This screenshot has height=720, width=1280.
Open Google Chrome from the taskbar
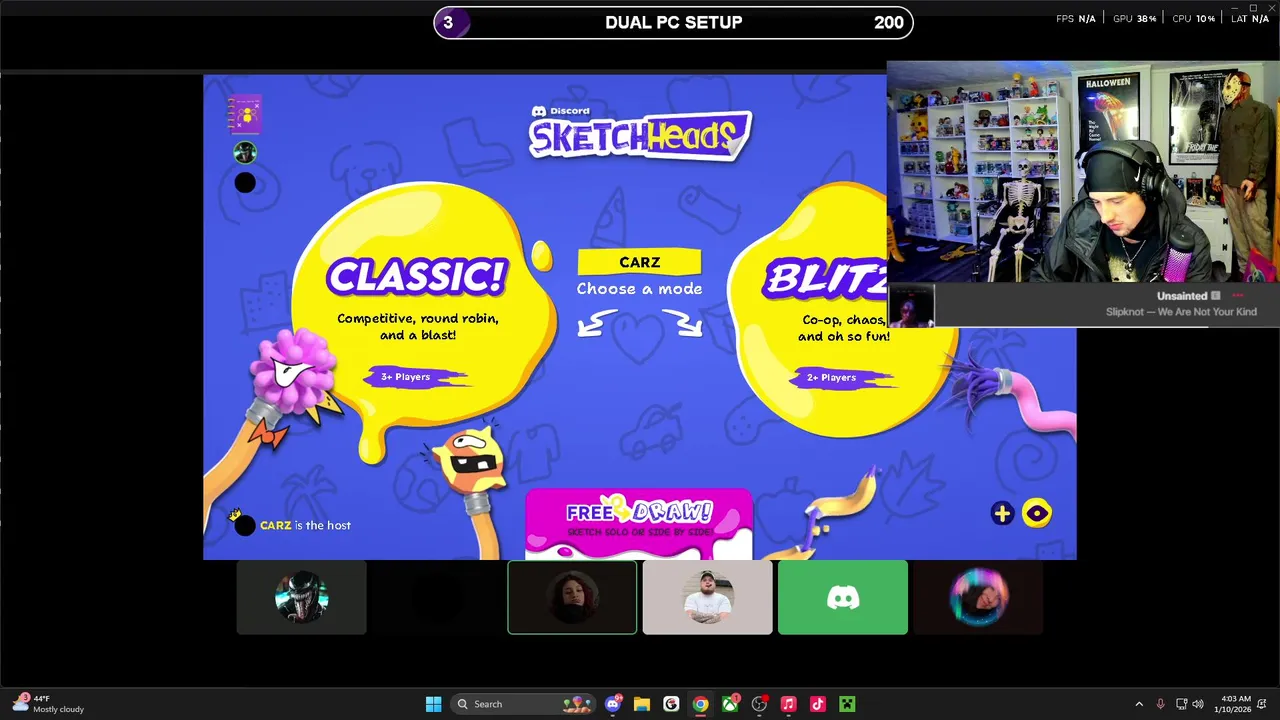701,704
